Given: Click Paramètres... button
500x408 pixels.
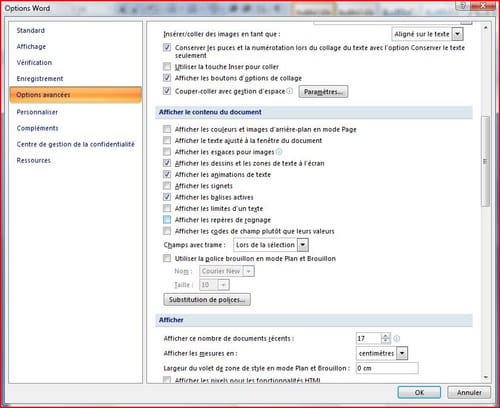Looking at the screenshot, I should (x=323, y=92).
